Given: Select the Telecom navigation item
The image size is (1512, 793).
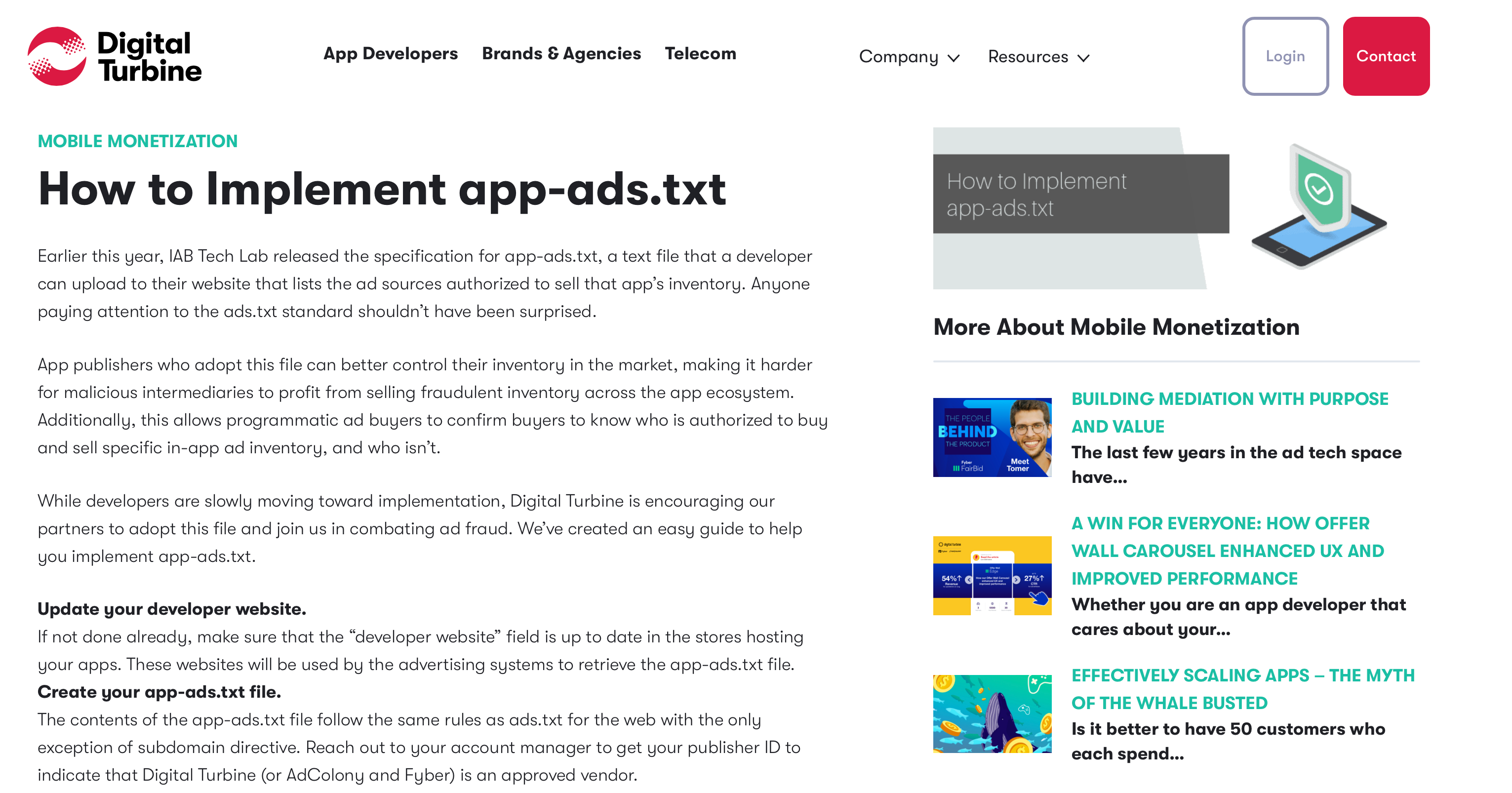Looking at the screenshot, I should [x=700, y=53].
